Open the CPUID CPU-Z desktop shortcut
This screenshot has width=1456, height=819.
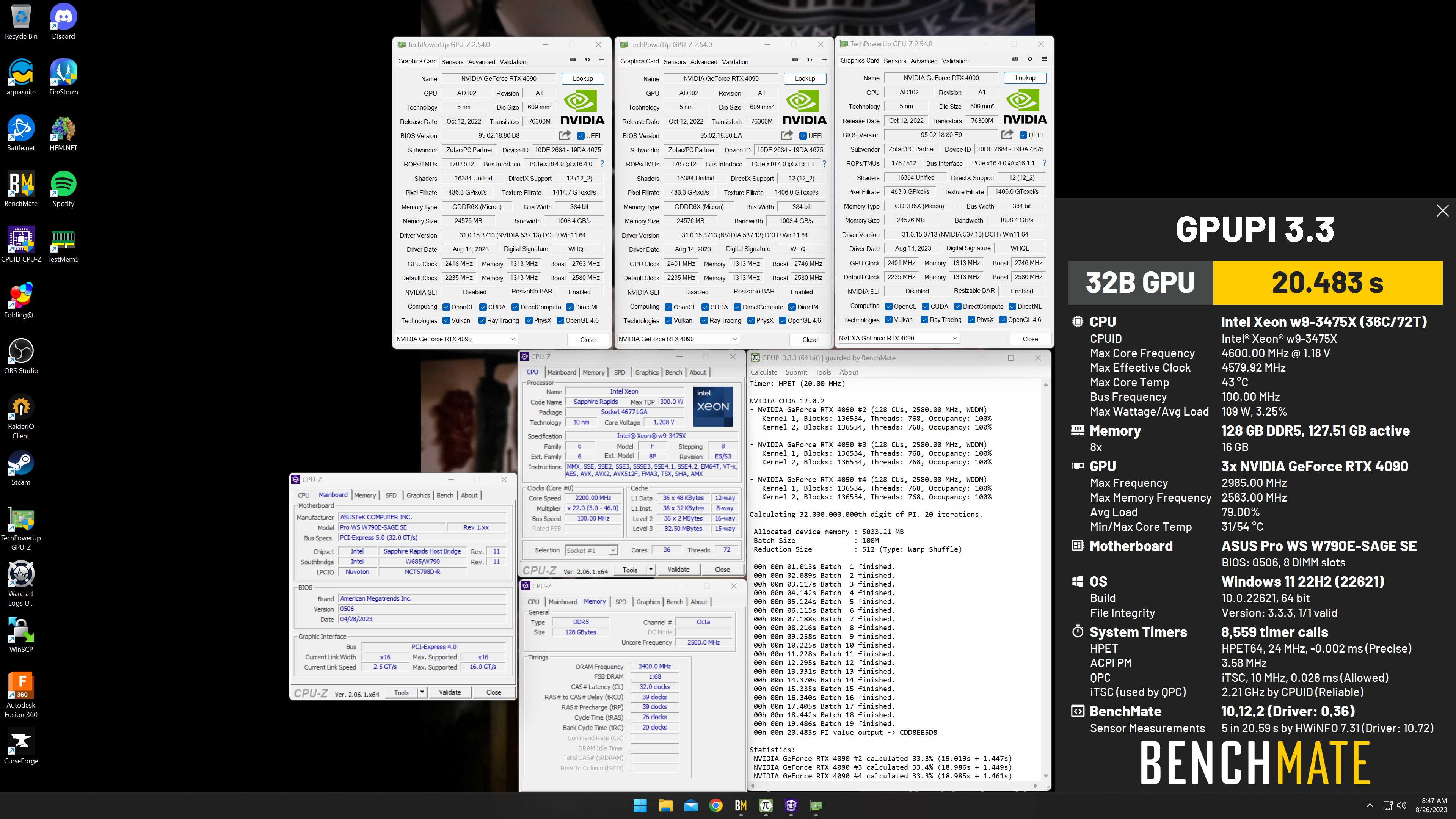pyautogui.click(x=21, y=245)
